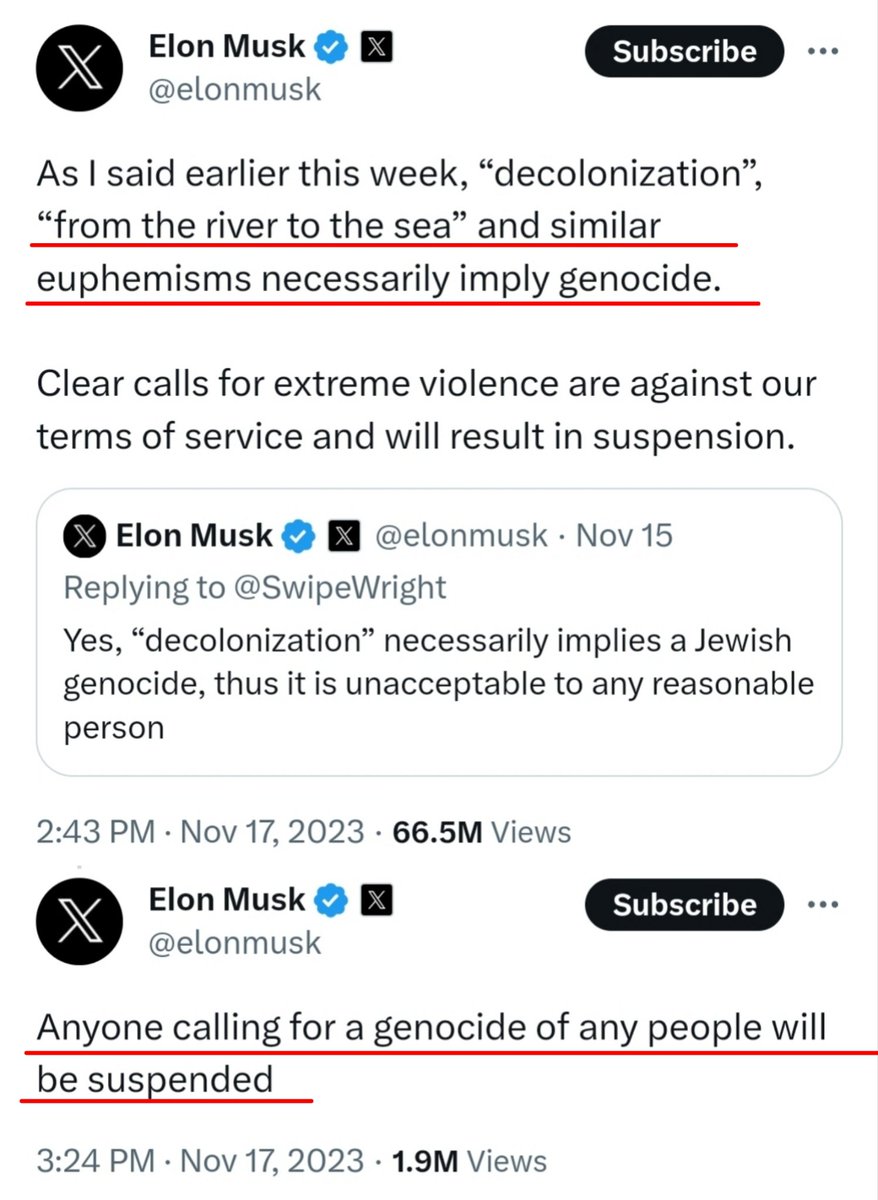Click the X affiliation badge on second tweet
Viewport: 878px width, 1200px height.
[376, 900]
